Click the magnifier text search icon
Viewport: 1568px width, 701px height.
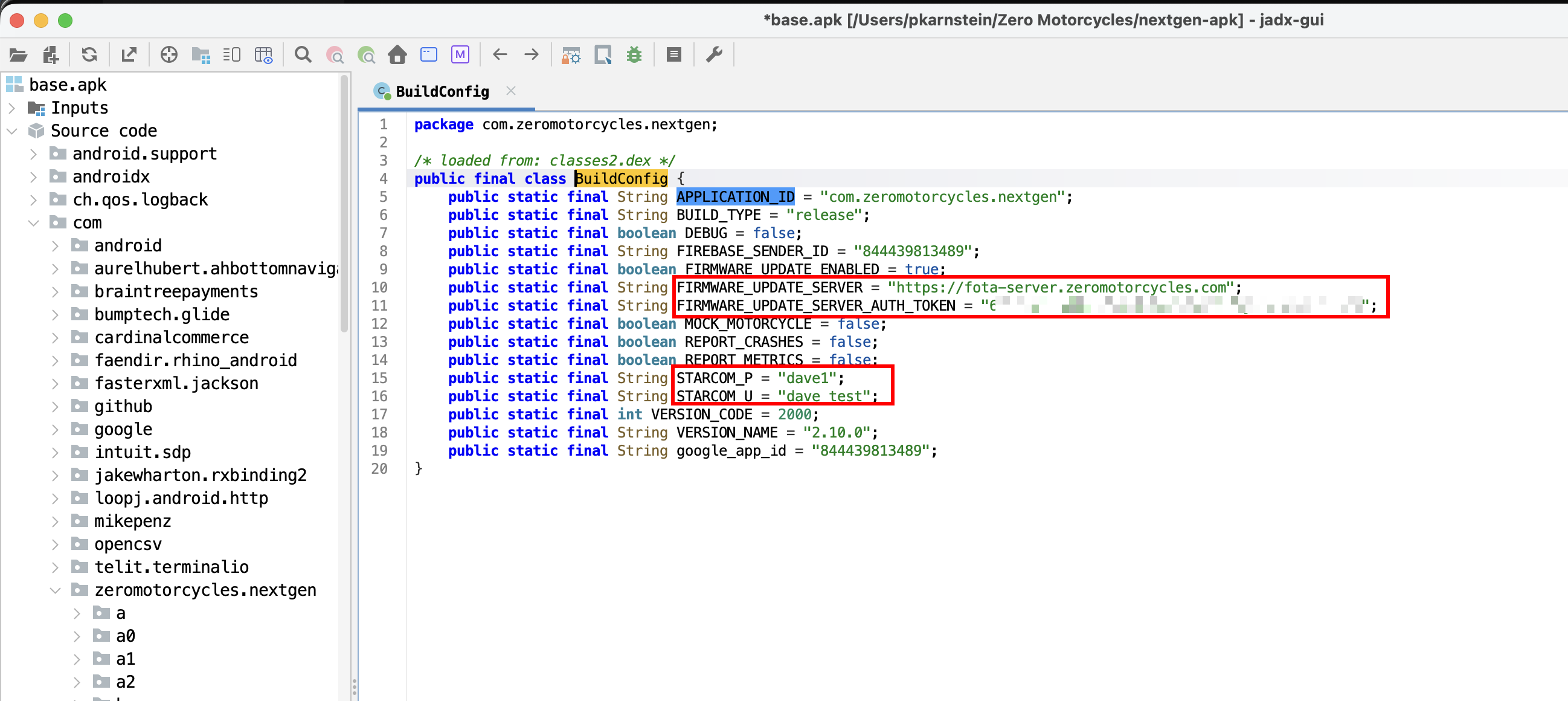(303, 56)
